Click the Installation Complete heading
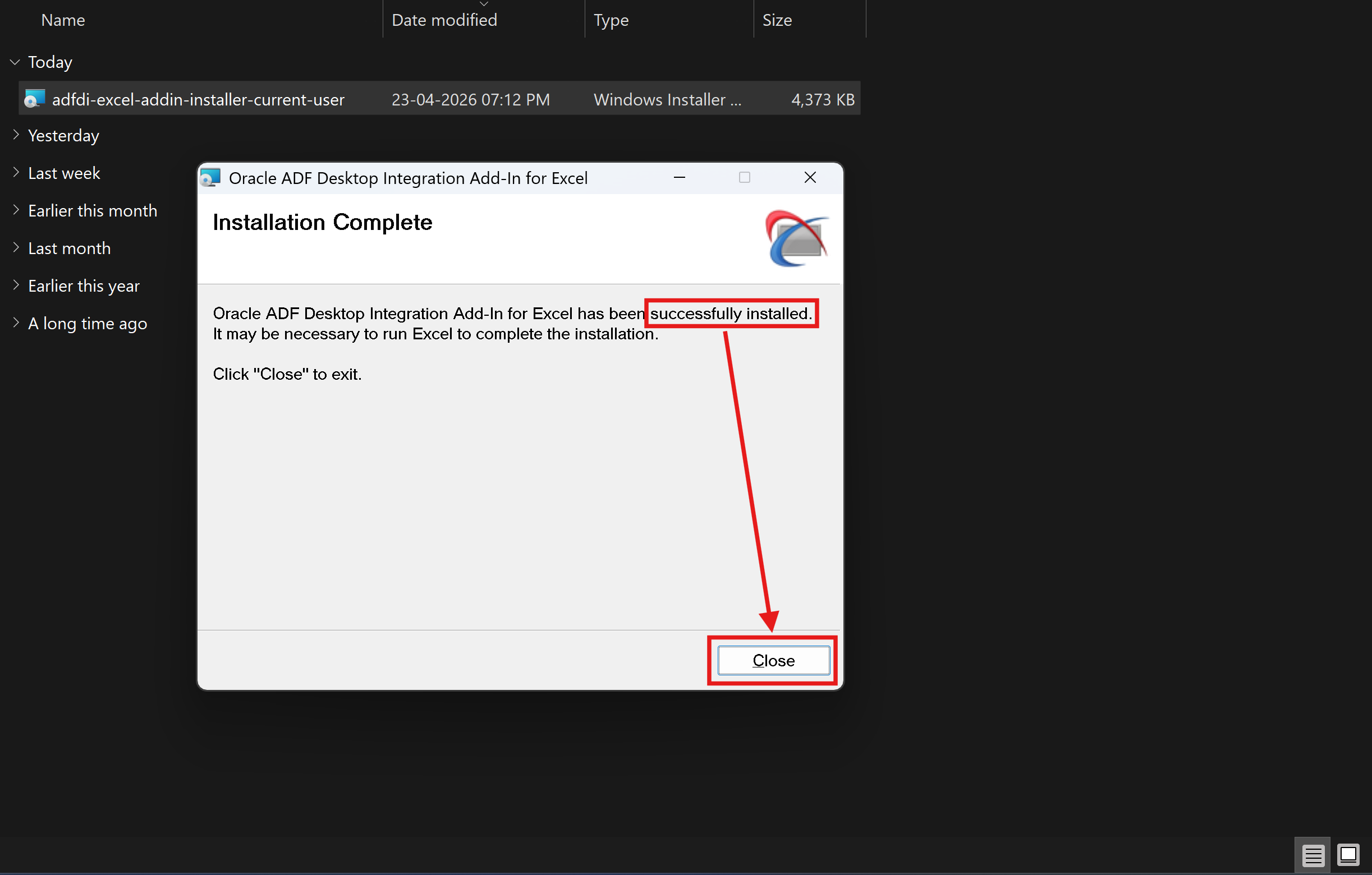Image resolution: width=1372 pixels, height=875 pixels. coord(323,222)
